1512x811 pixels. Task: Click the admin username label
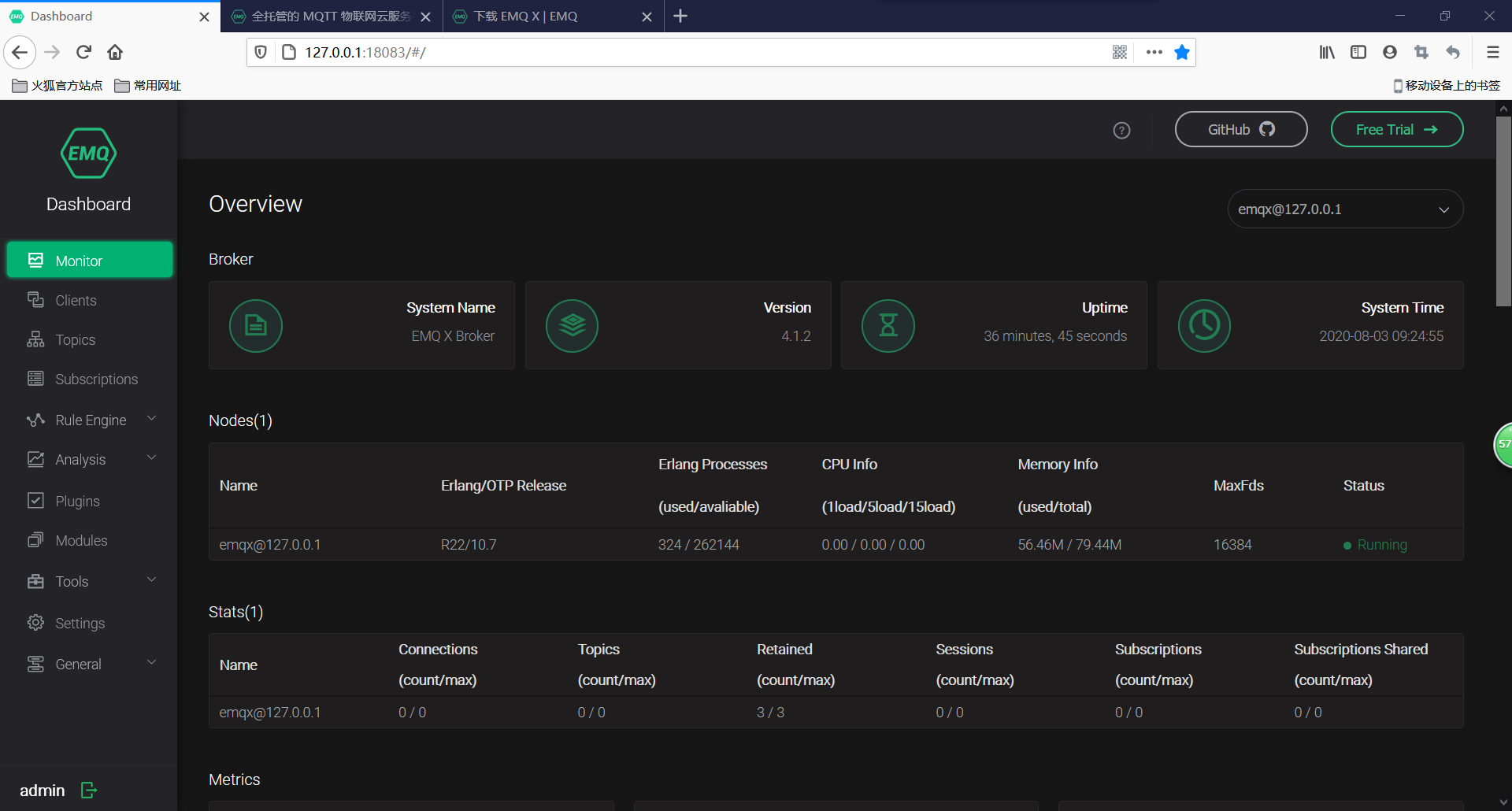coord(43,791)
